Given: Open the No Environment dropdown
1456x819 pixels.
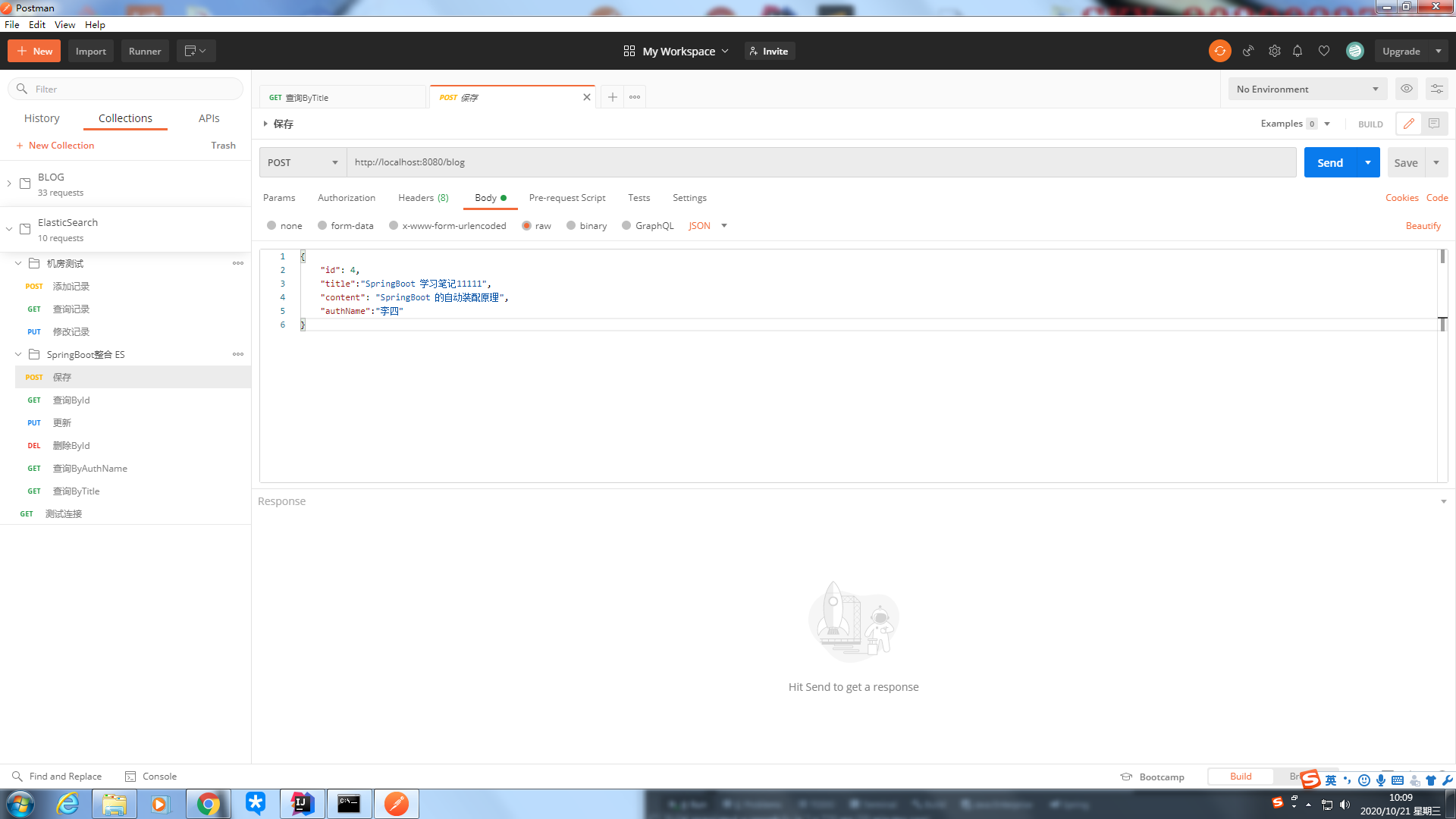Looking at the screenshot, I should click(1307, 89).
